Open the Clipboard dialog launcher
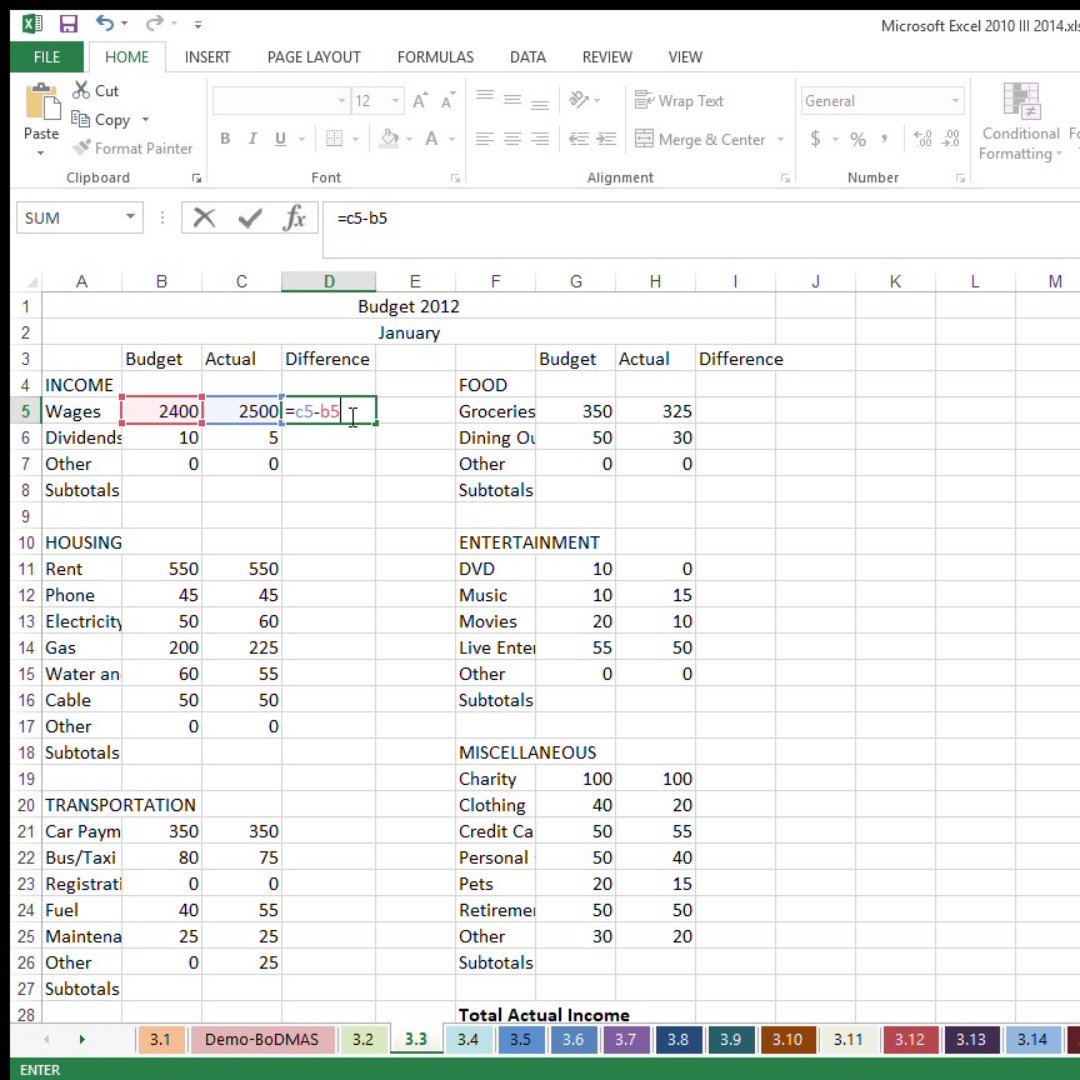Screen dimensions: 1080x1080 (196, 178)
